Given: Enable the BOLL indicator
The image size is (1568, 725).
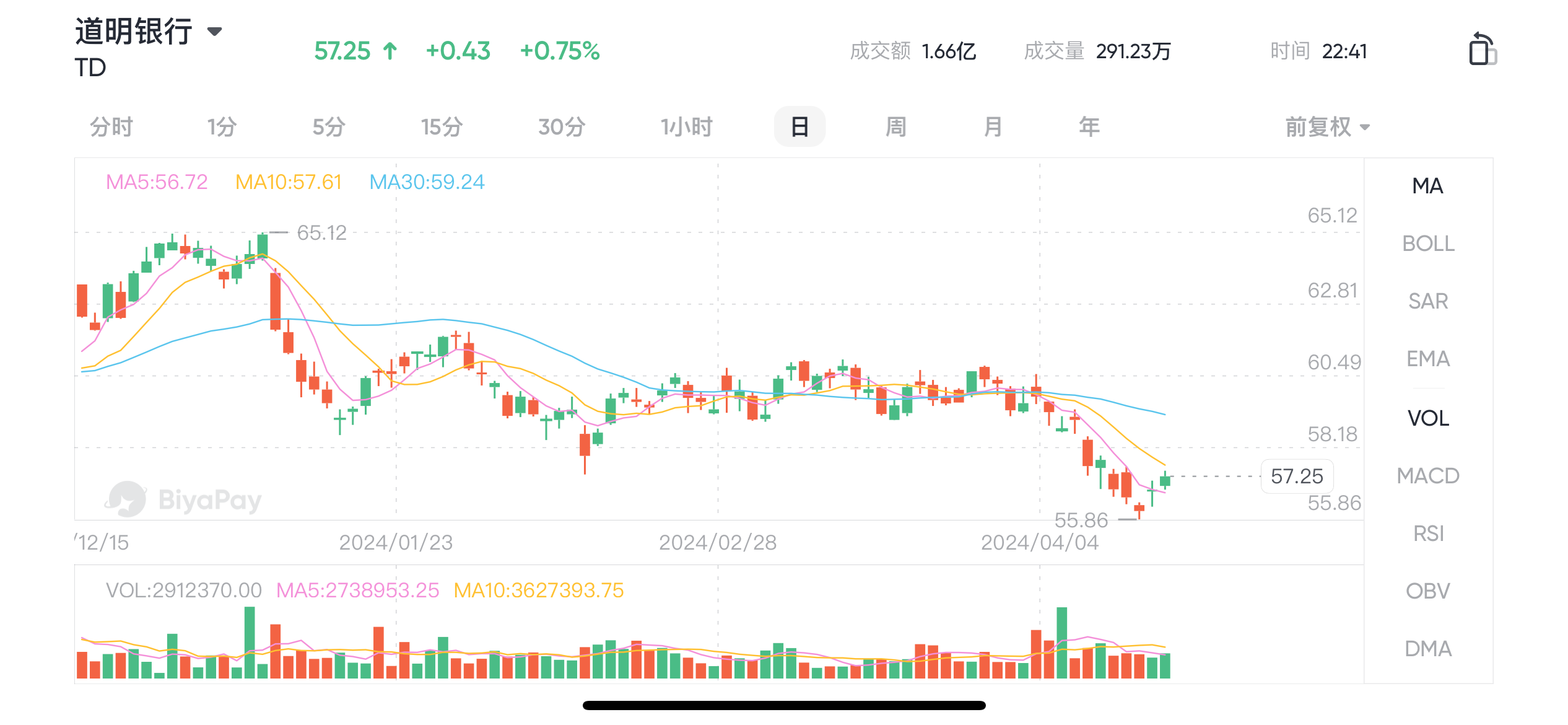Looking at the screenshot, I should [1428, 244].
